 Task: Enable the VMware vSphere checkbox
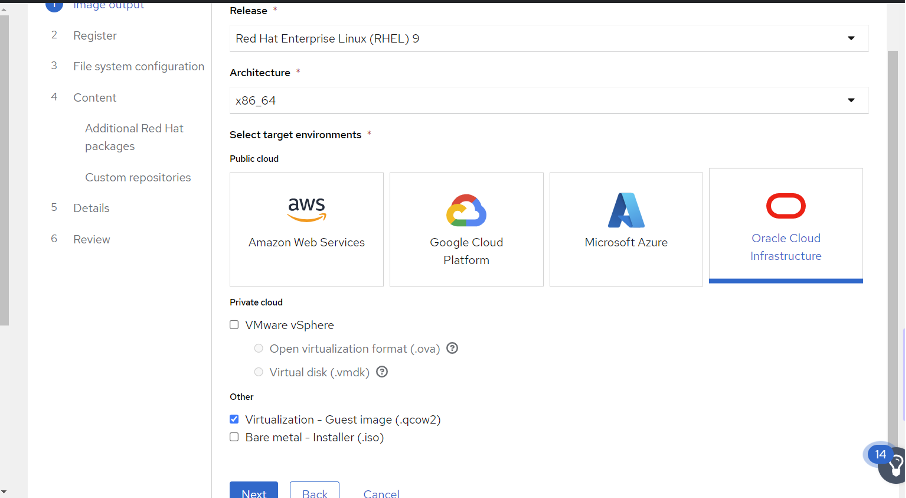234,325
